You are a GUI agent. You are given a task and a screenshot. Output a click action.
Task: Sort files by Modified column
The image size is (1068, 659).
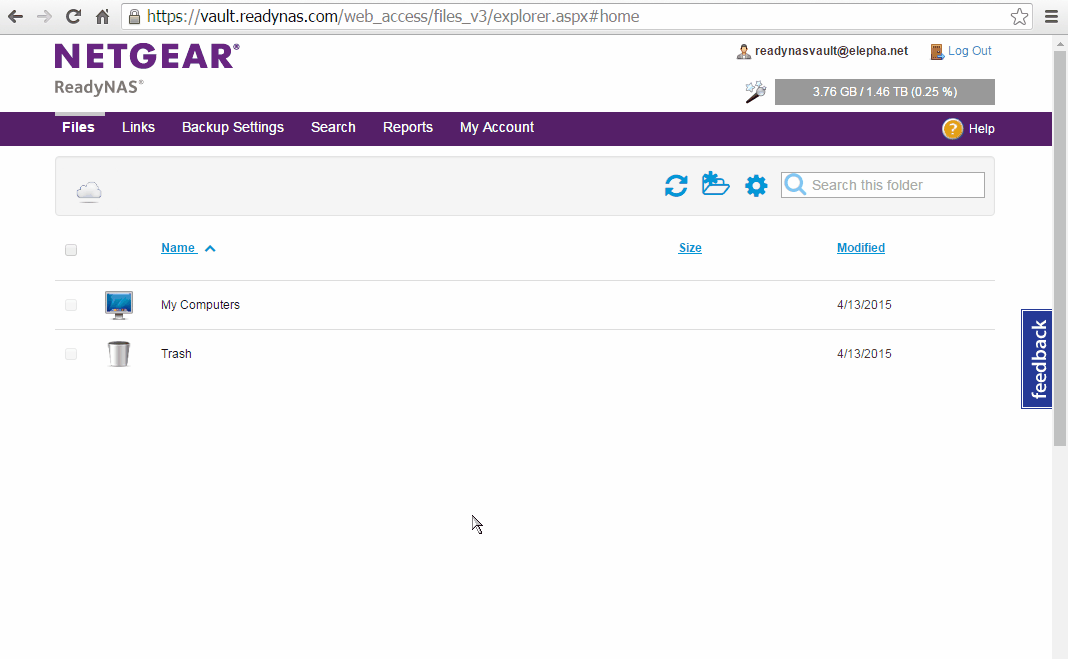point(860,248)
